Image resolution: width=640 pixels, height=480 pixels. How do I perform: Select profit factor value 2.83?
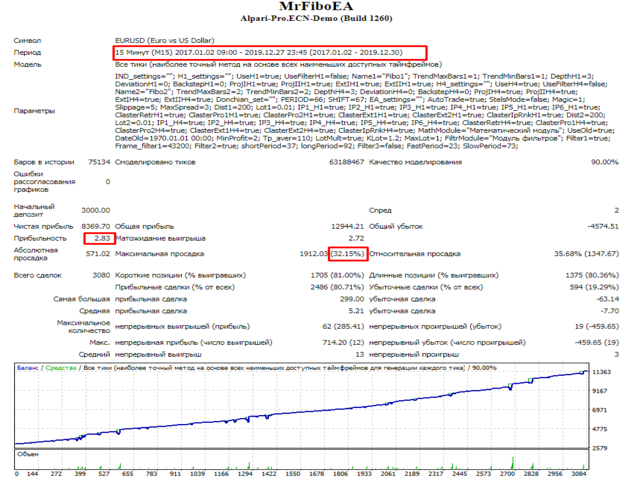102,238
